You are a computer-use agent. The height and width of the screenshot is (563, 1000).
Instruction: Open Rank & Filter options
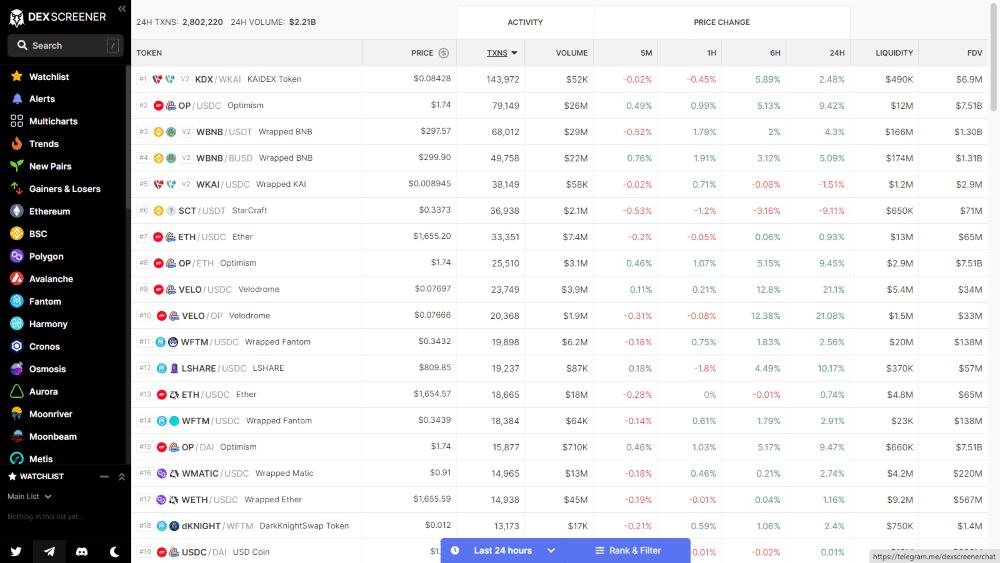[628, 550]
